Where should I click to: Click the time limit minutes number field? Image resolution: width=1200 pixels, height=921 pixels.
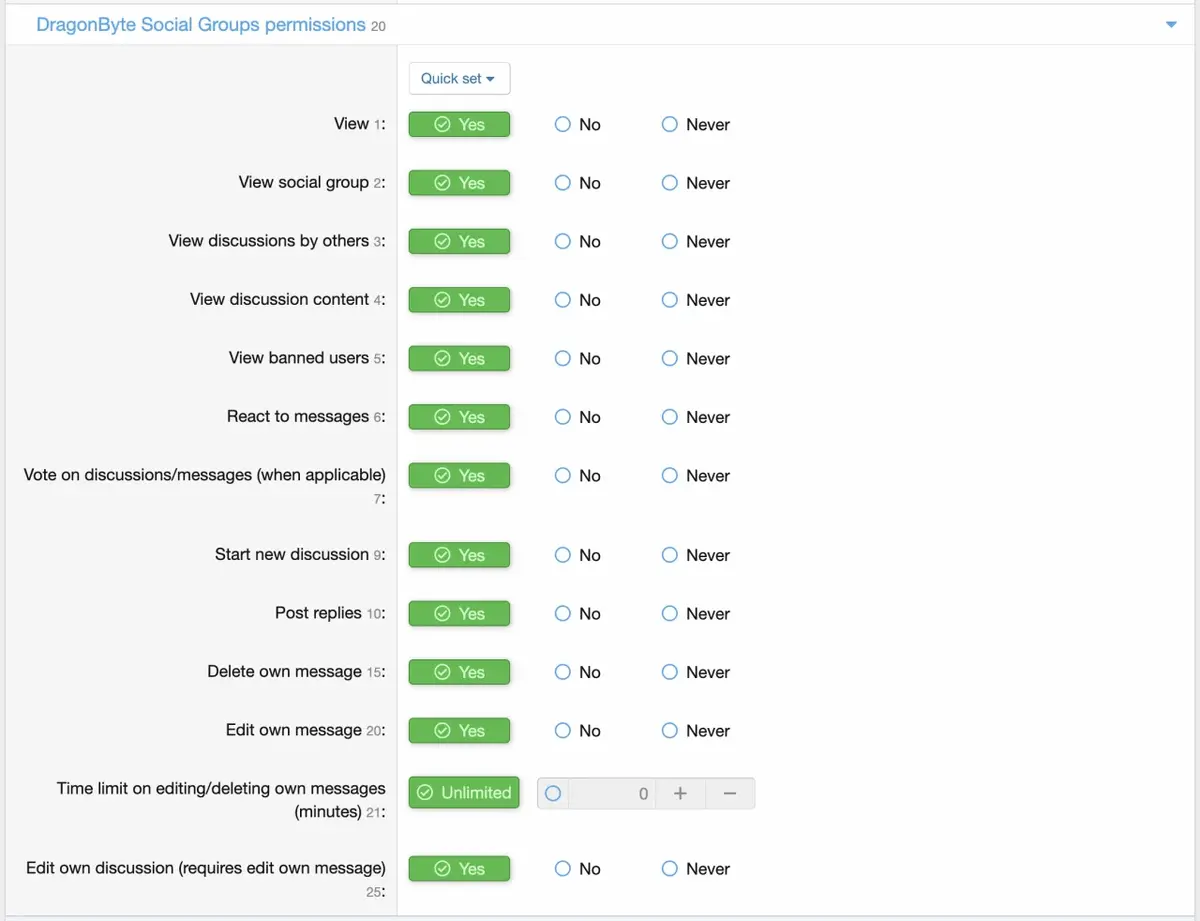[x=612, y=793]
